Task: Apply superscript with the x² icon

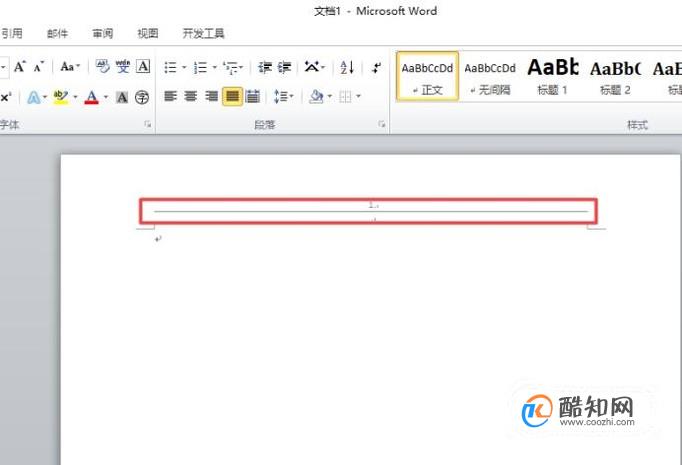Action: 6,97
